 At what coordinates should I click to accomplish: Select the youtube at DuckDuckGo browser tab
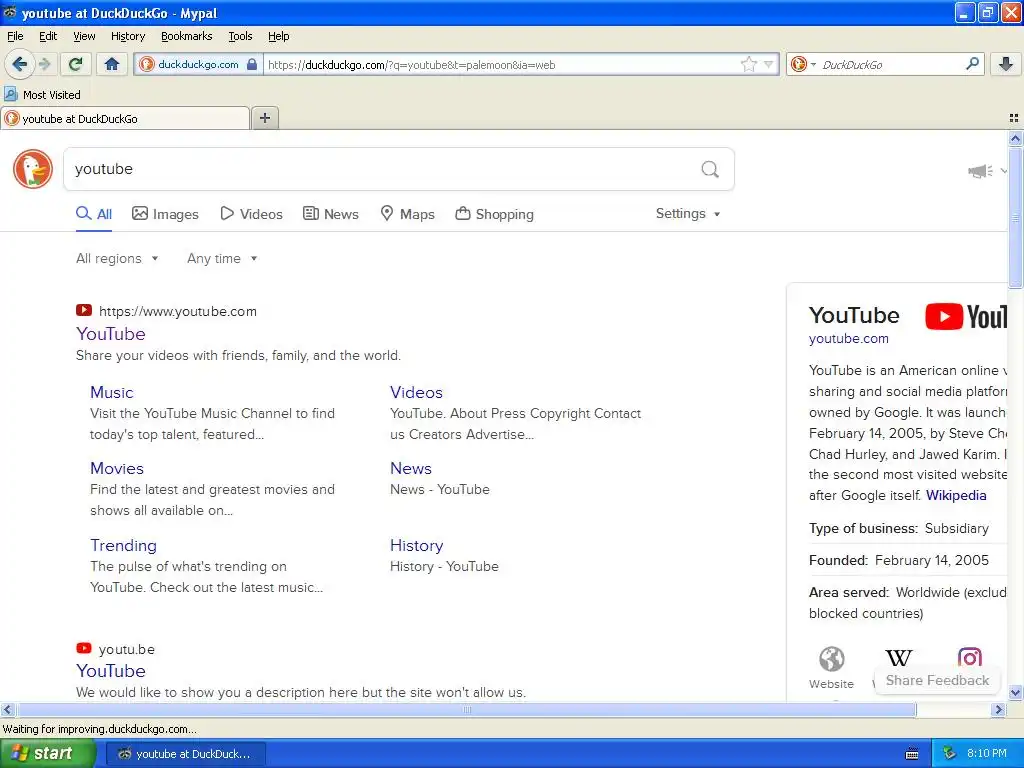pyautogui.click(x=125, y=118)
